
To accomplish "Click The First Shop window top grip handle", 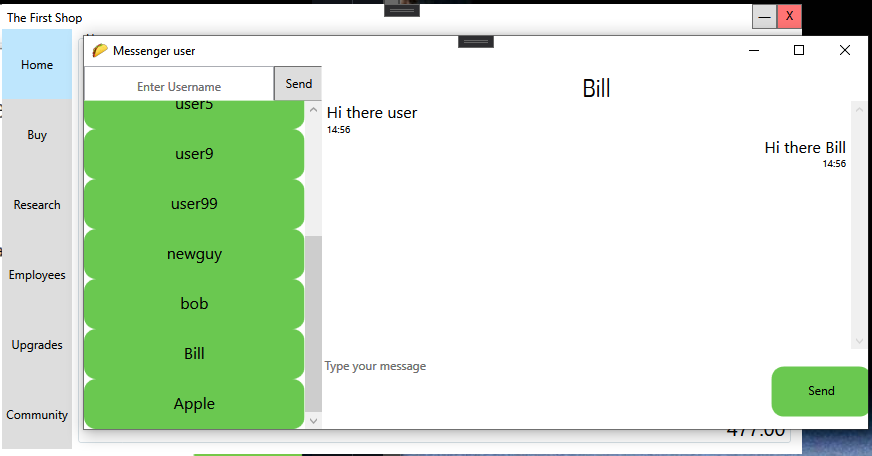I will (402, 11).
